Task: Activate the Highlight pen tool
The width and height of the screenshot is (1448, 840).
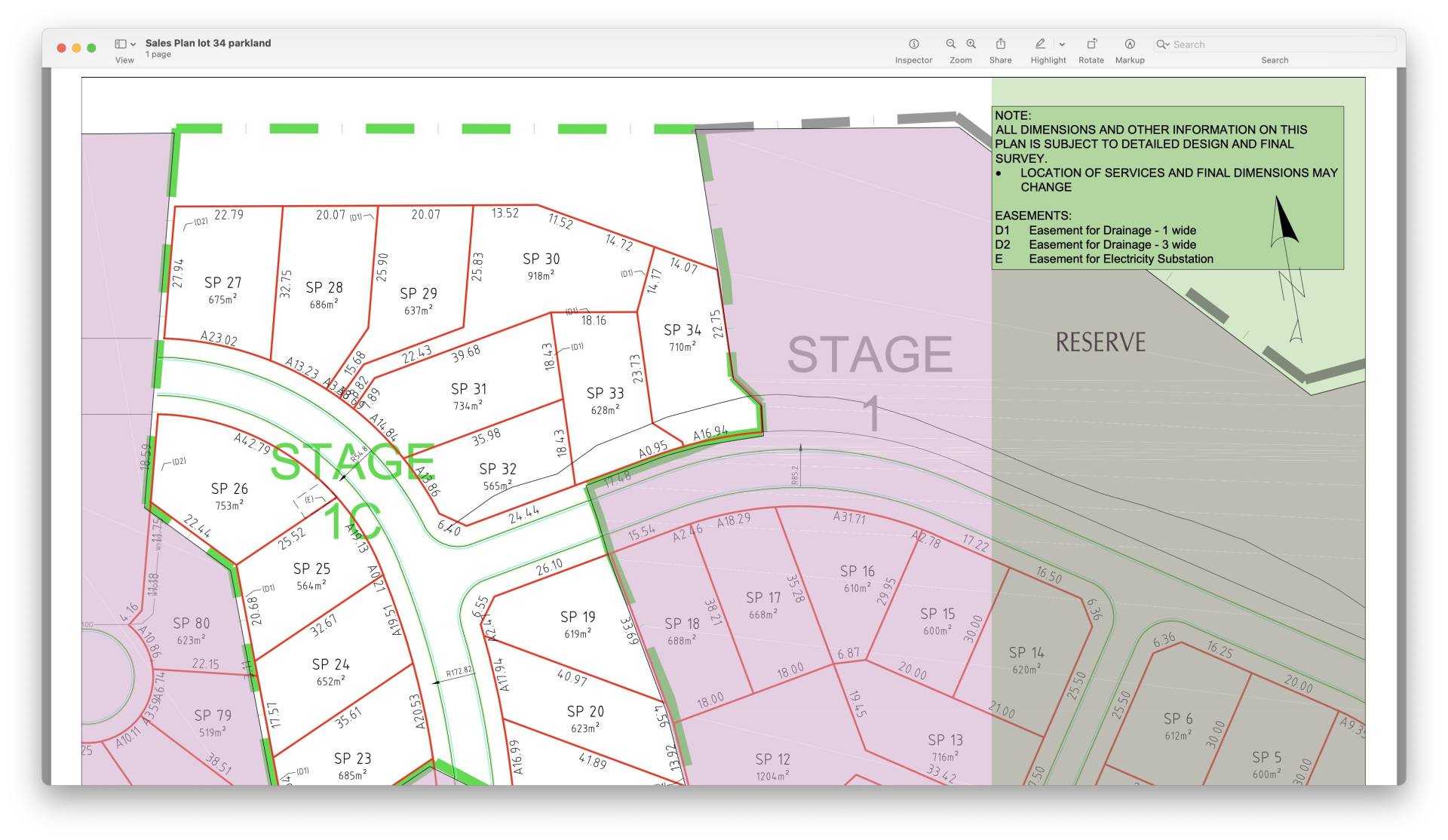Action: [1040, 44]
